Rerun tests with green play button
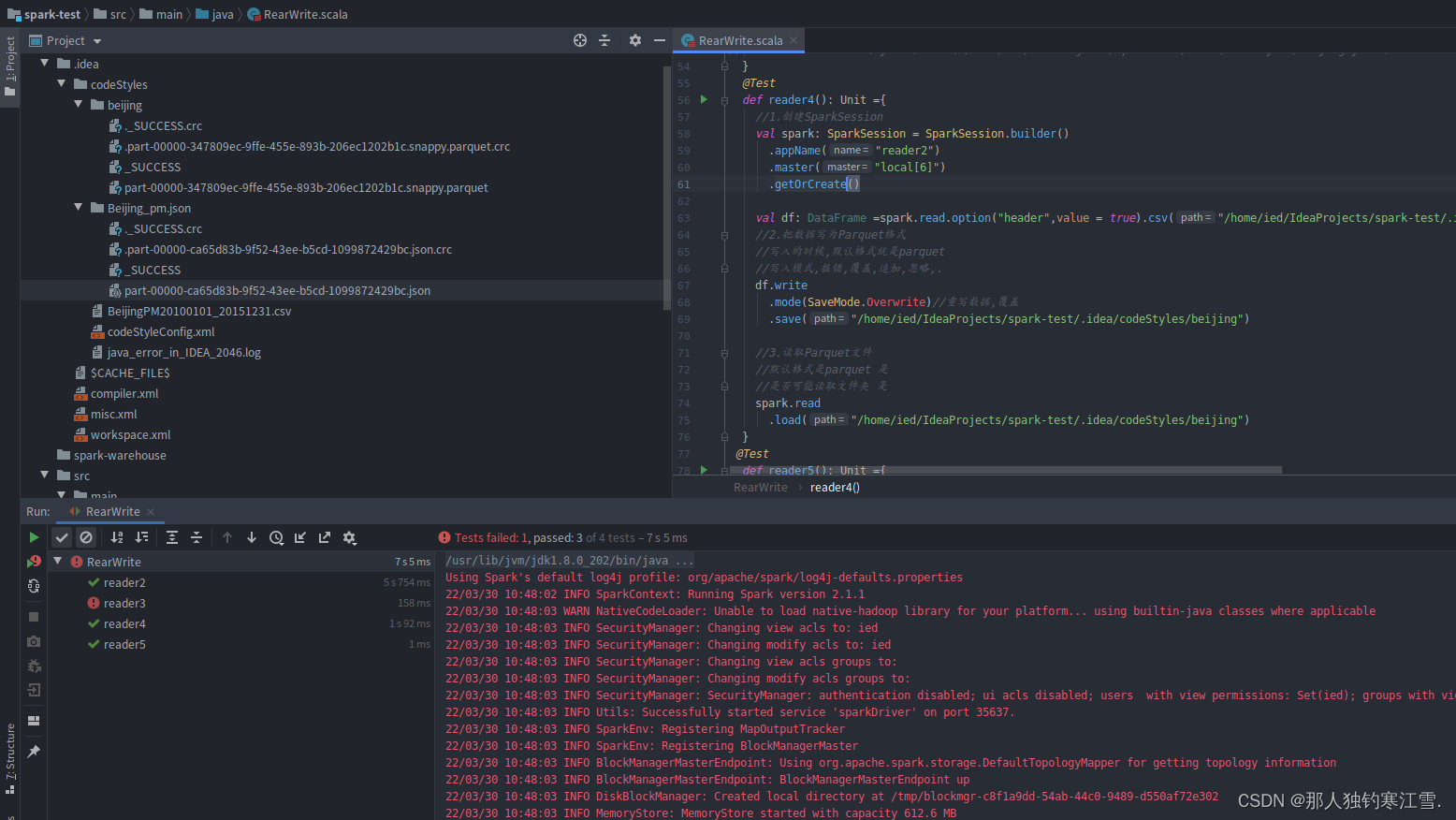This screenshot has width=1456, height=820. [34, 537]
